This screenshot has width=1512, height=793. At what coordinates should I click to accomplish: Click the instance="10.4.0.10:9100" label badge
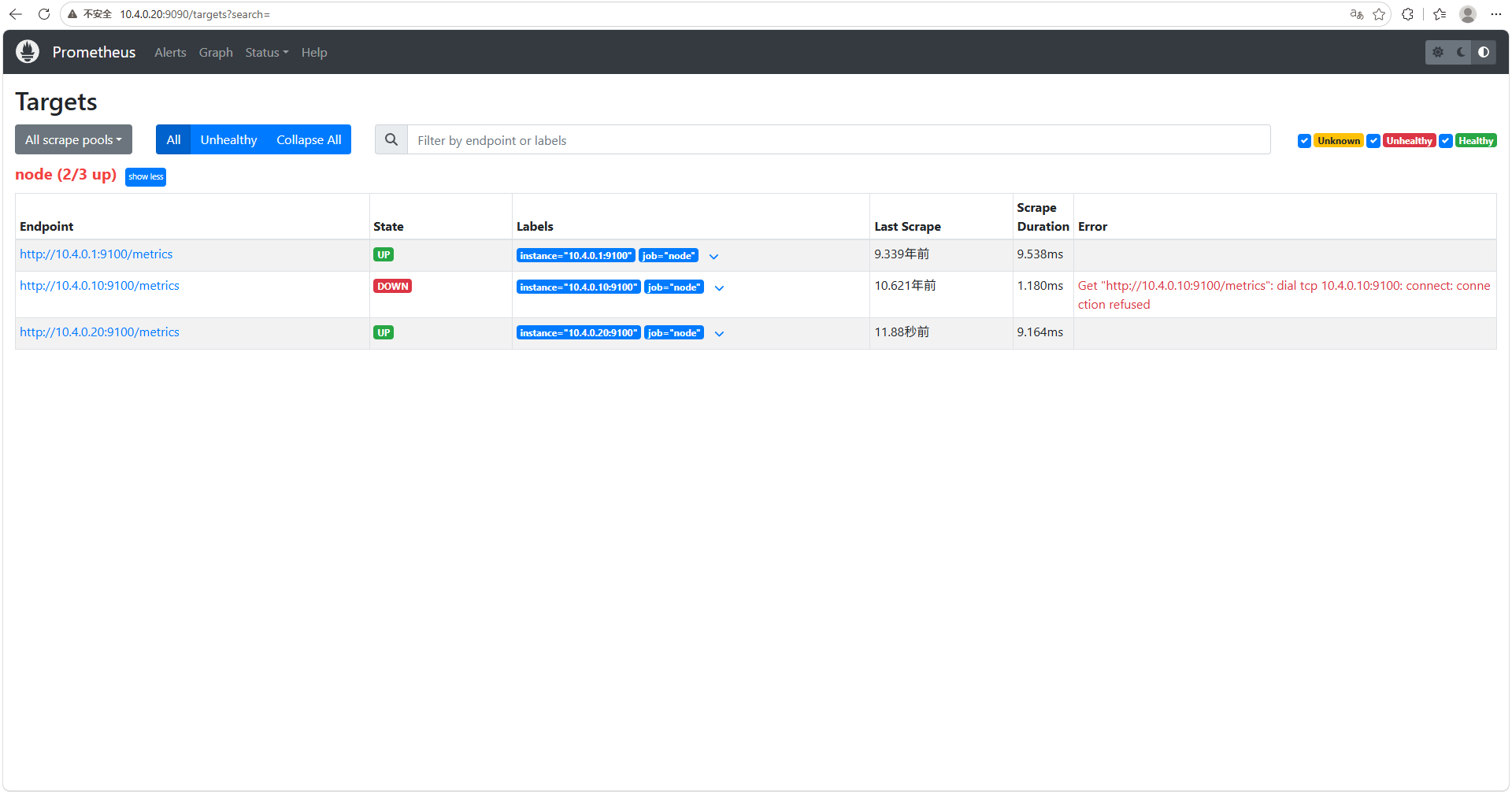[x=578, y=287]
